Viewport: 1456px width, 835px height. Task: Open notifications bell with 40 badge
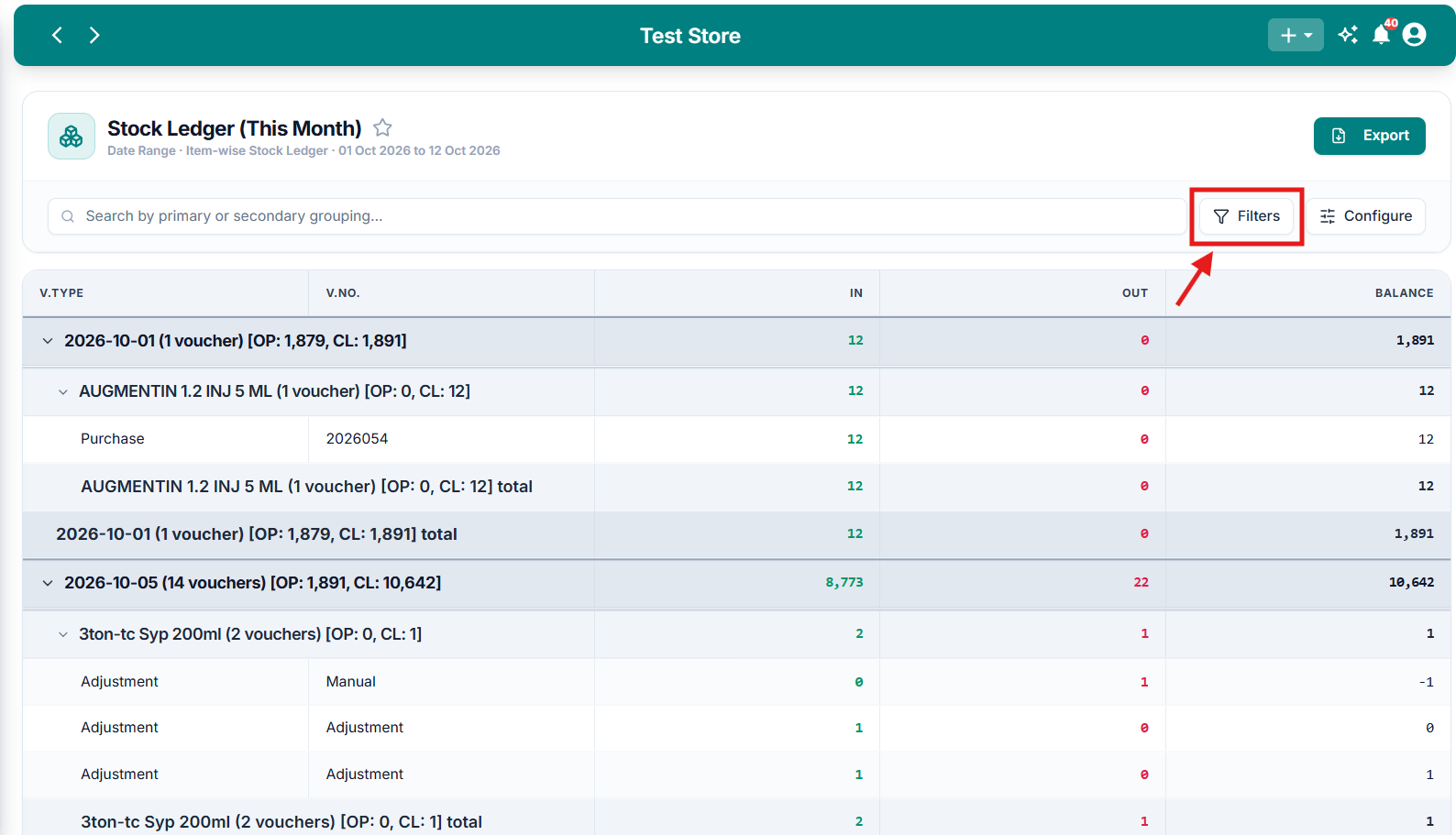point(1382,35)
